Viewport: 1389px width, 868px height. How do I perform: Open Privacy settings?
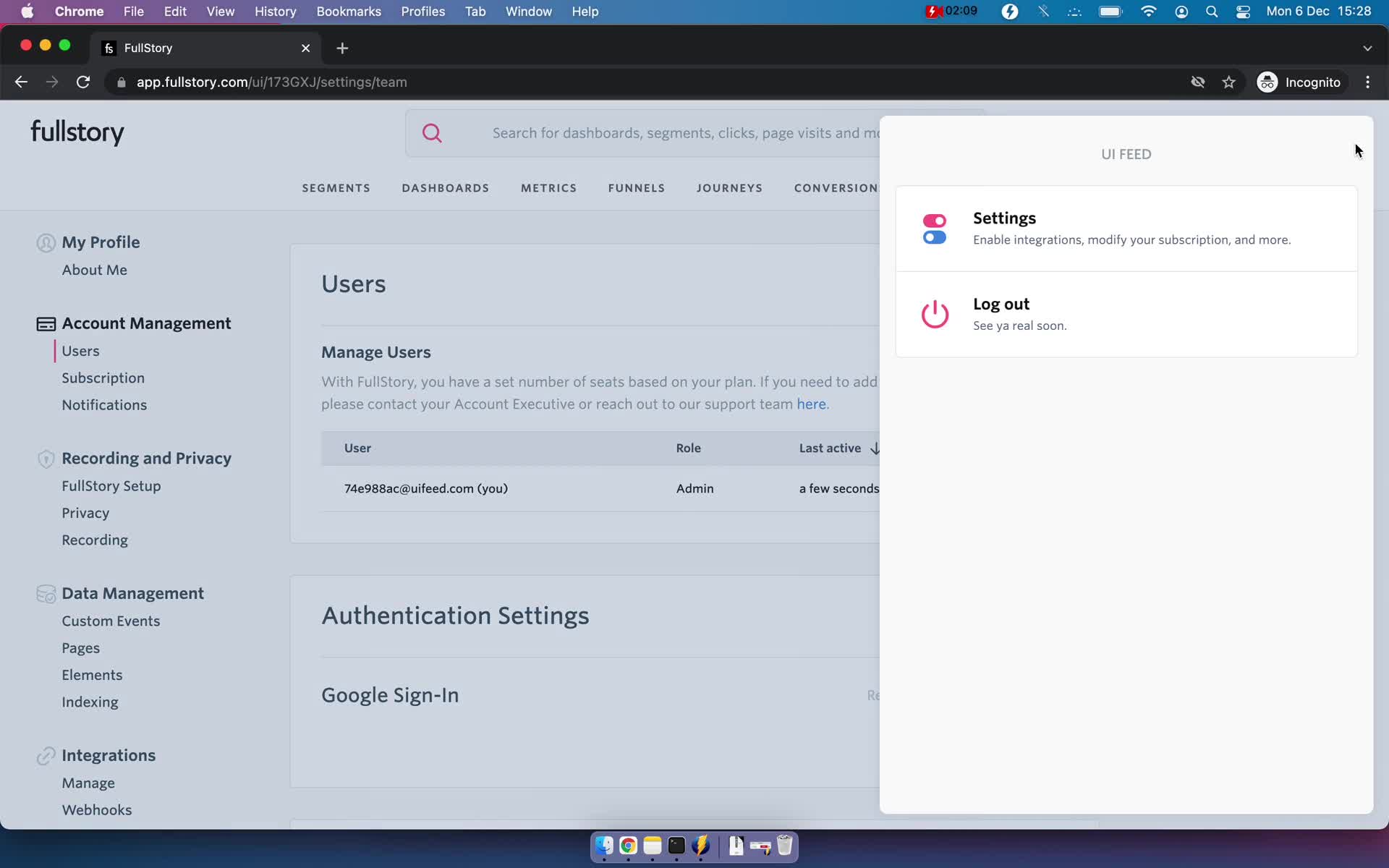85,513
